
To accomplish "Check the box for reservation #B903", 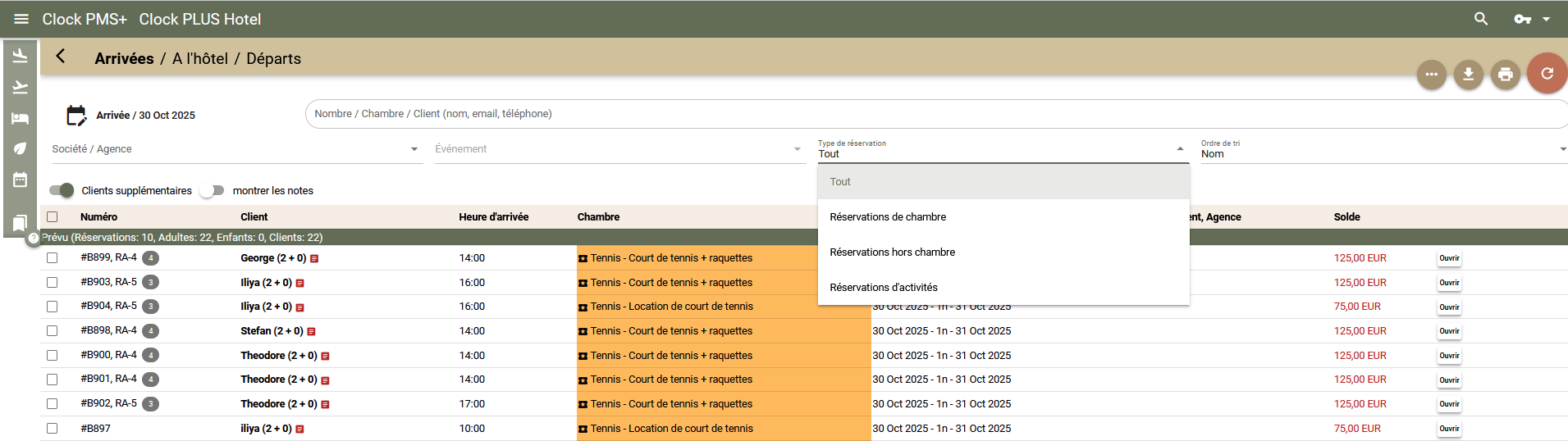I will [53, 282].
